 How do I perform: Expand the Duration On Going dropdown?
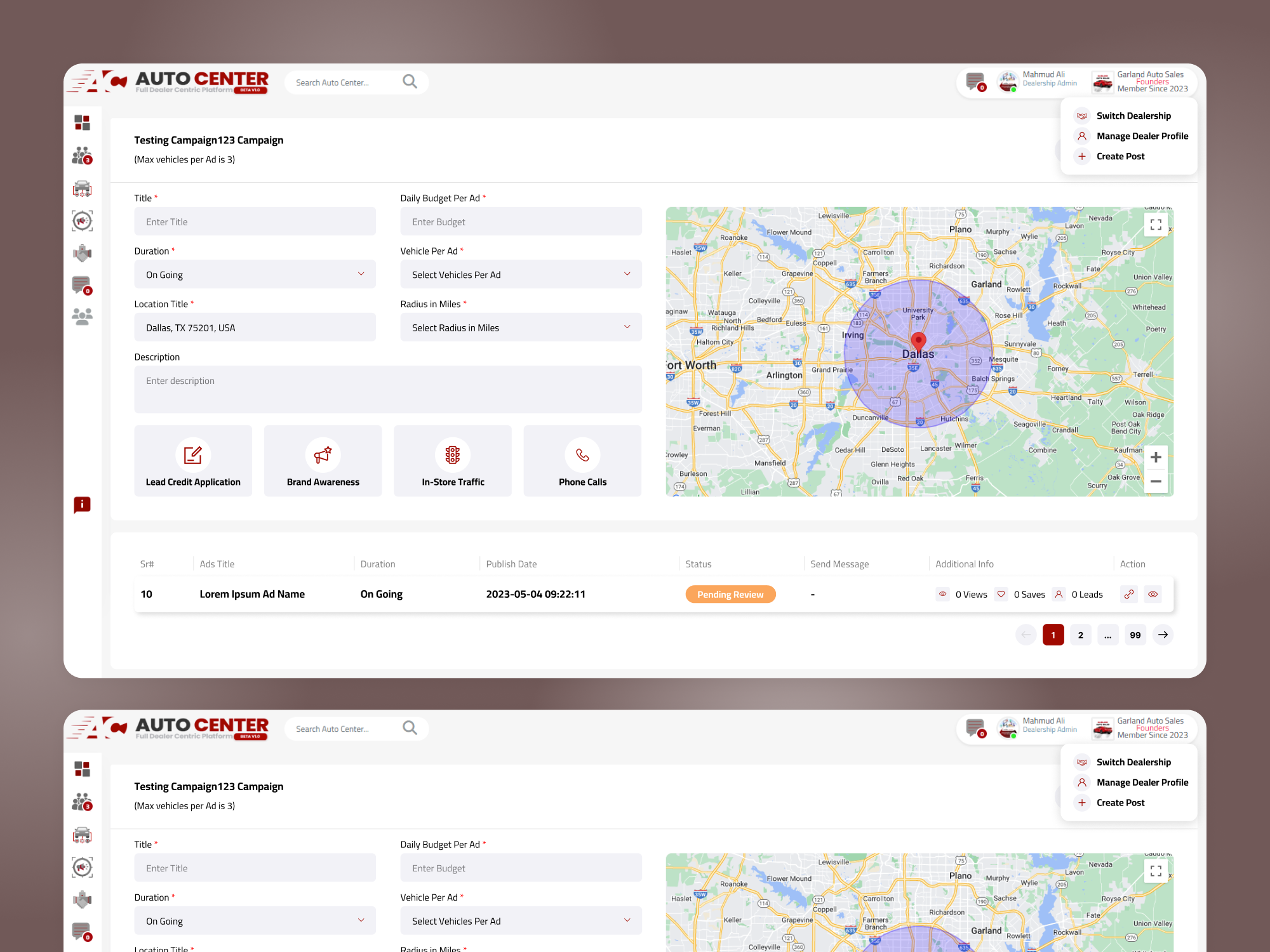(255, 275)
